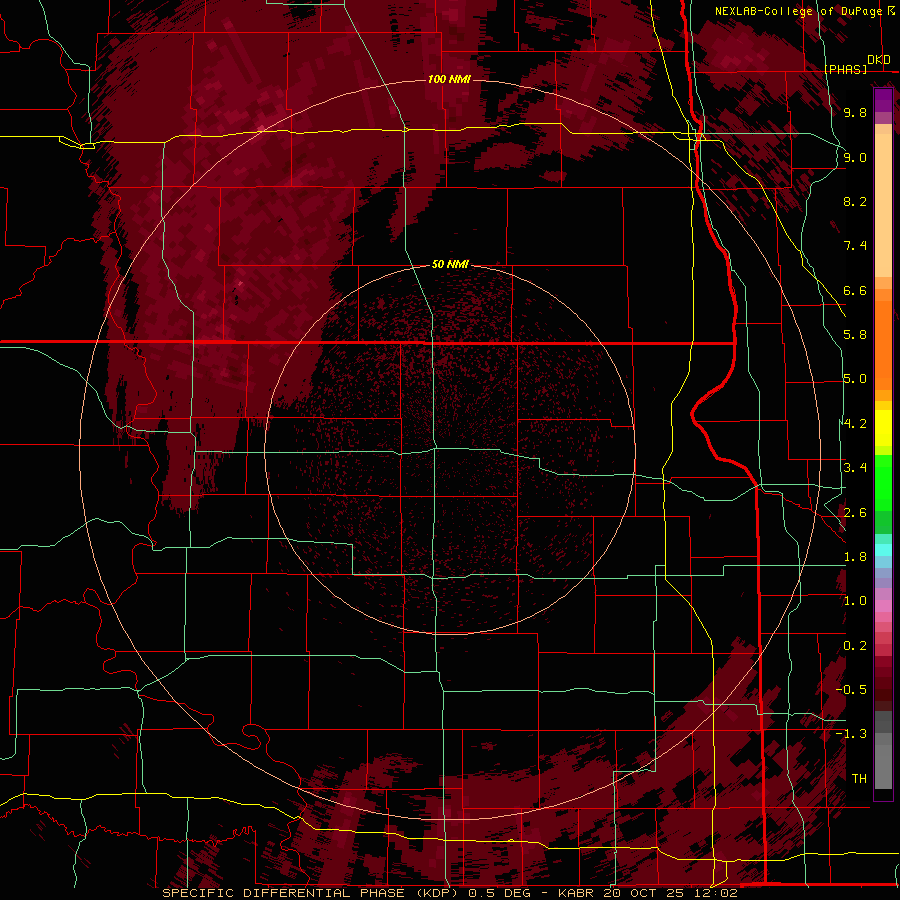This screenshot has height=900, width=900.
Task: Click the 5.8 value on the color scale
Action: coord(855,335)
